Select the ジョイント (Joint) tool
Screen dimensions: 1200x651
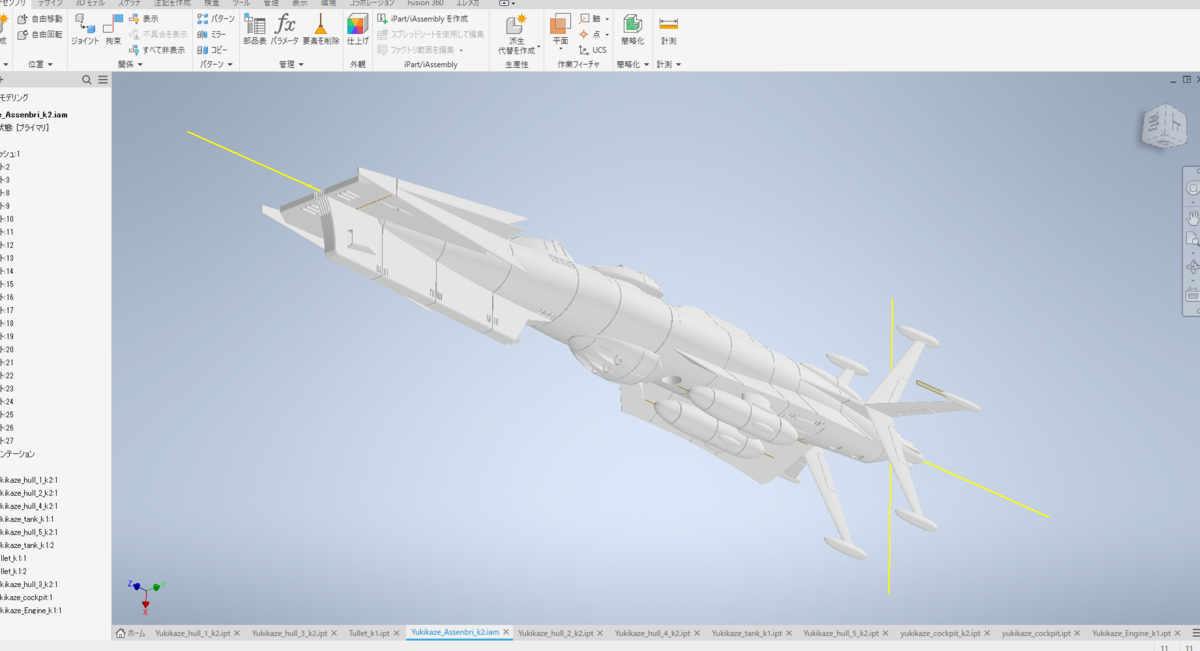click(85, 29)
